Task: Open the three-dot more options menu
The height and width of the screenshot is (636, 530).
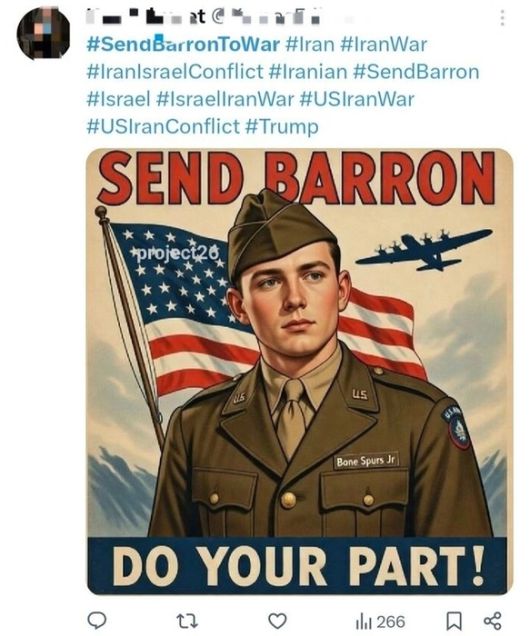Action: pos(502,18)
